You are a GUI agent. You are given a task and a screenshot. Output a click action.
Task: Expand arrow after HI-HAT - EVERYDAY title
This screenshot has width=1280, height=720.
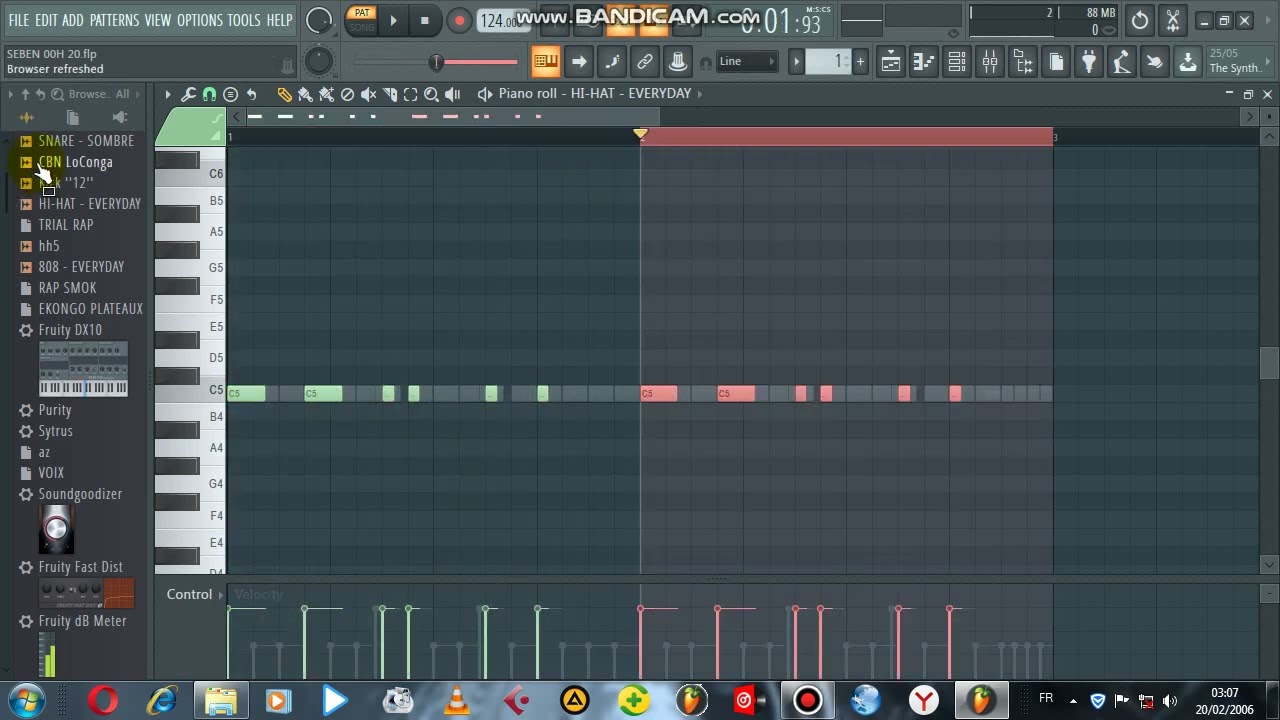click(700, 93)
